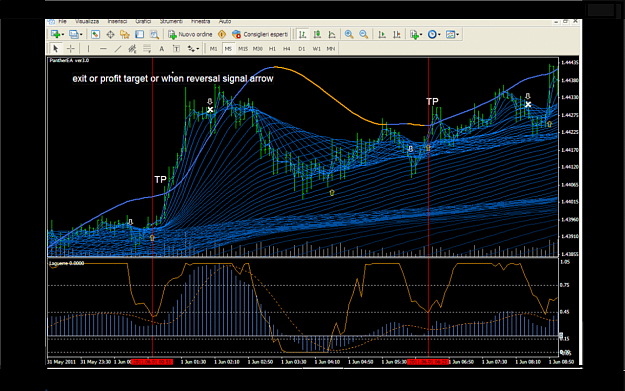Select the M5 timeframe button
Image resolution: width=625 pixels, height=391 pixels.
tap(228, 49)
